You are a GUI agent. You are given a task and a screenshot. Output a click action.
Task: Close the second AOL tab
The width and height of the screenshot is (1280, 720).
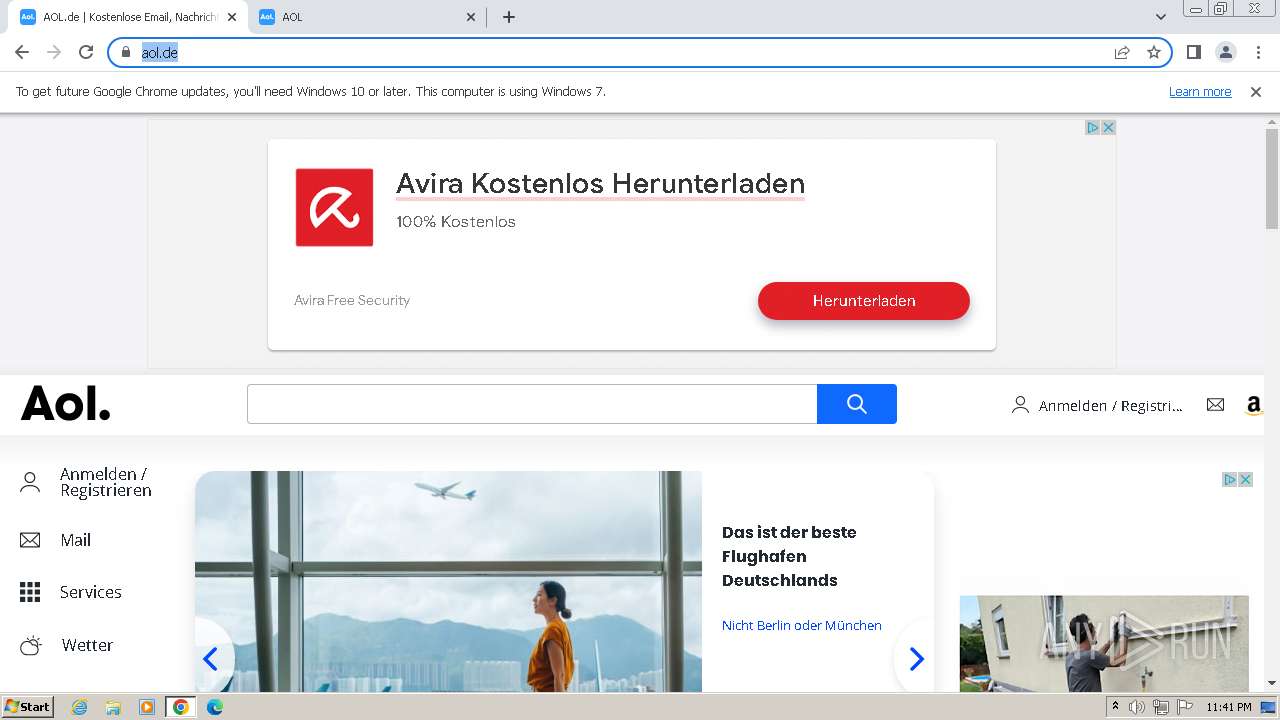pyautogui.click(x=472, y=17)
